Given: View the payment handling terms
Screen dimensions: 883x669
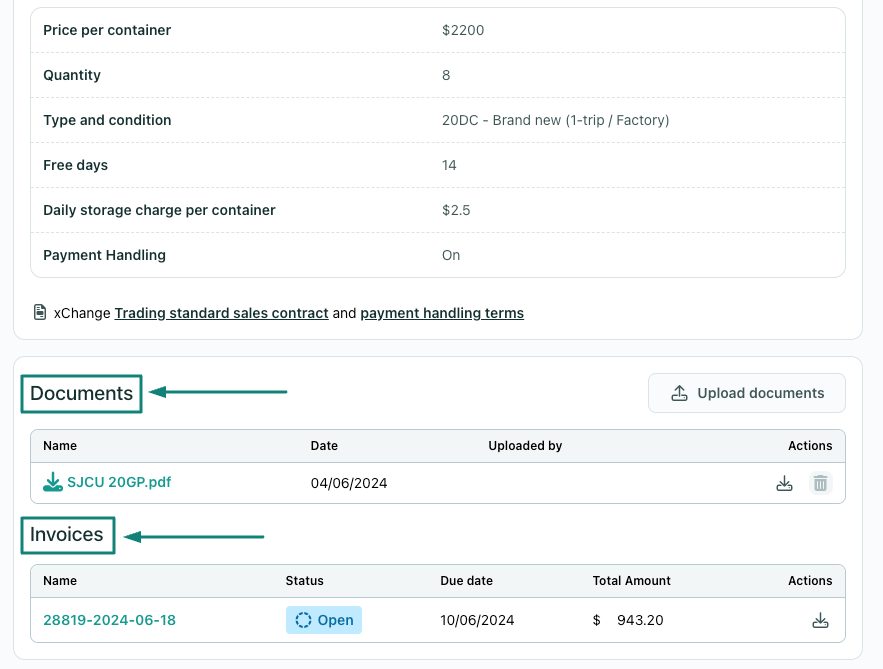Looking at the screenshot, I should pos(442,313).
